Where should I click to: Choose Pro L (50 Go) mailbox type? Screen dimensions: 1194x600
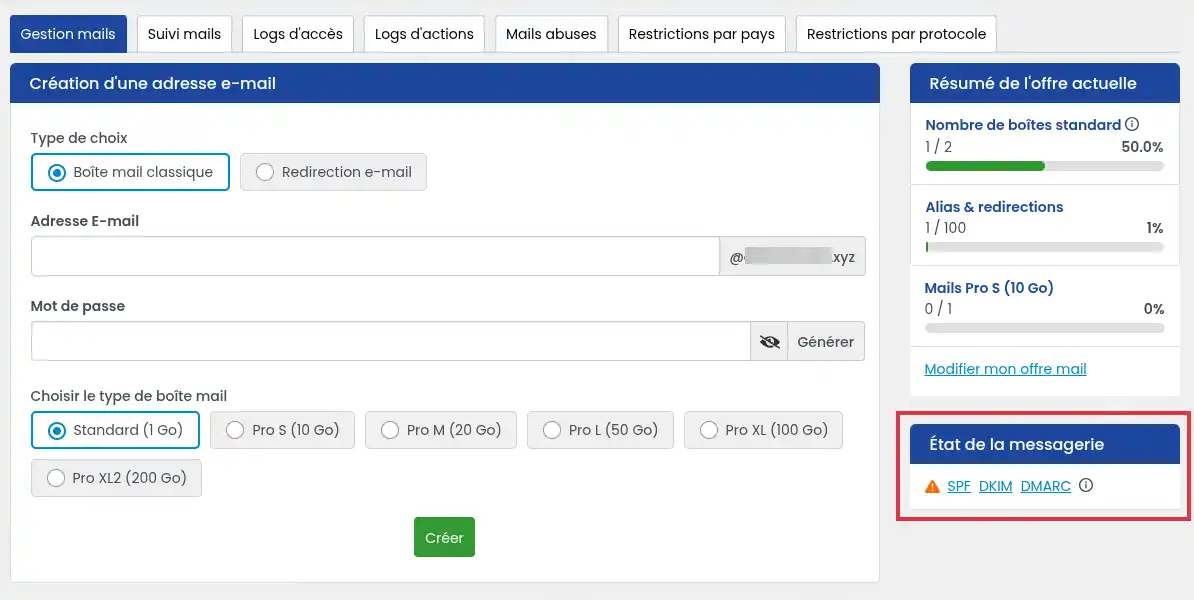(x=600, y=430)
